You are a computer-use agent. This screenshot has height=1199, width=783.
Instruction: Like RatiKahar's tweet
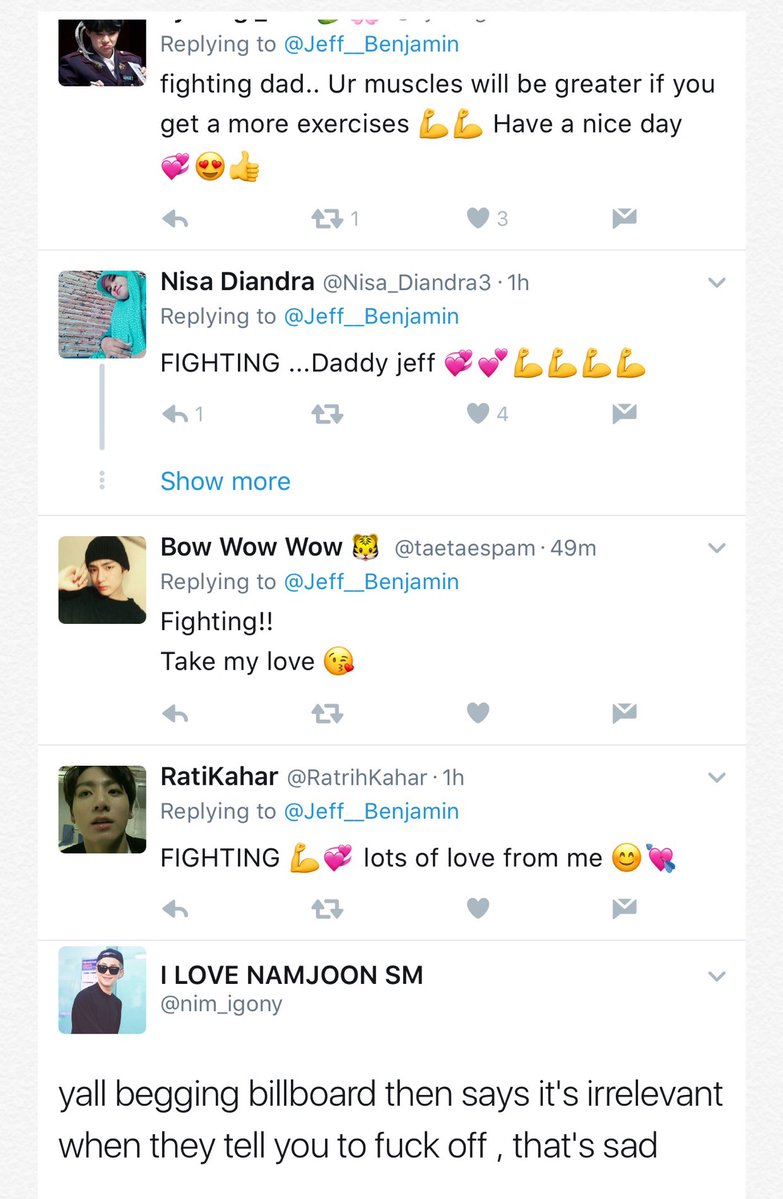479,908
